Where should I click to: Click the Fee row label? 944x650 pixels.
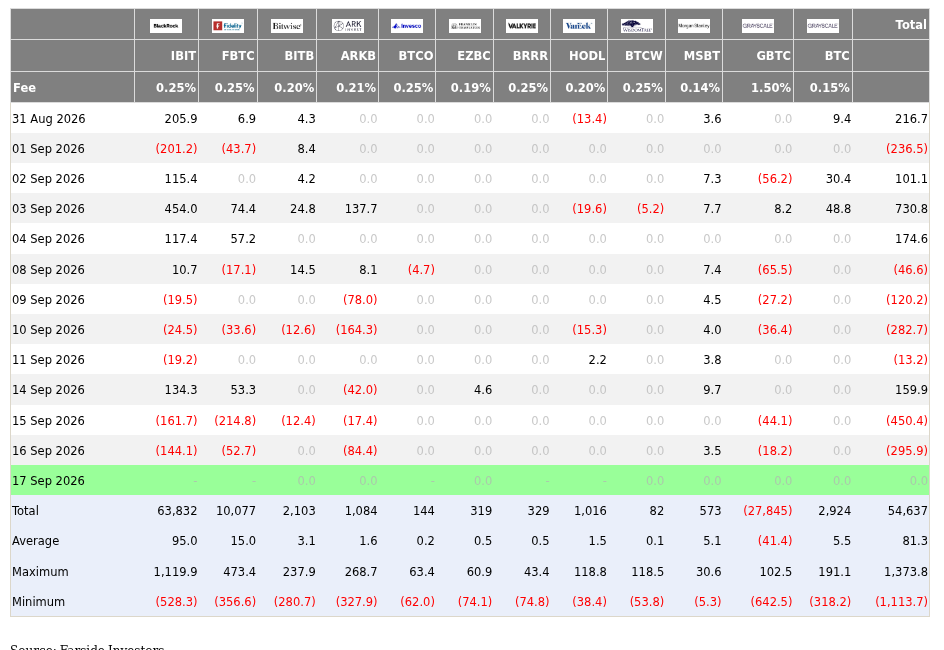[x=24, y=88]
